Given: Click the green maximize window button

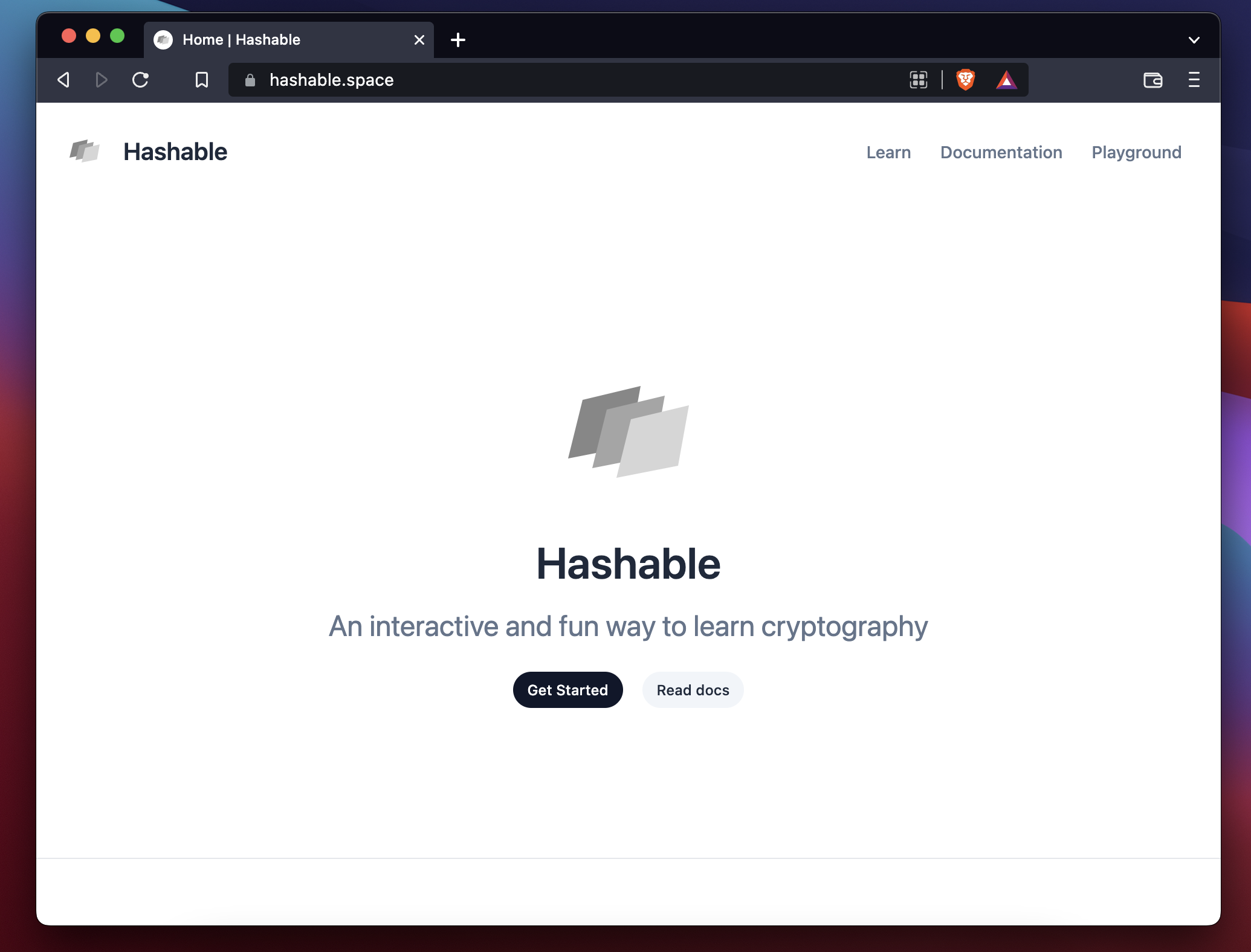Looking at the screenshot, I should click(117, 36).
